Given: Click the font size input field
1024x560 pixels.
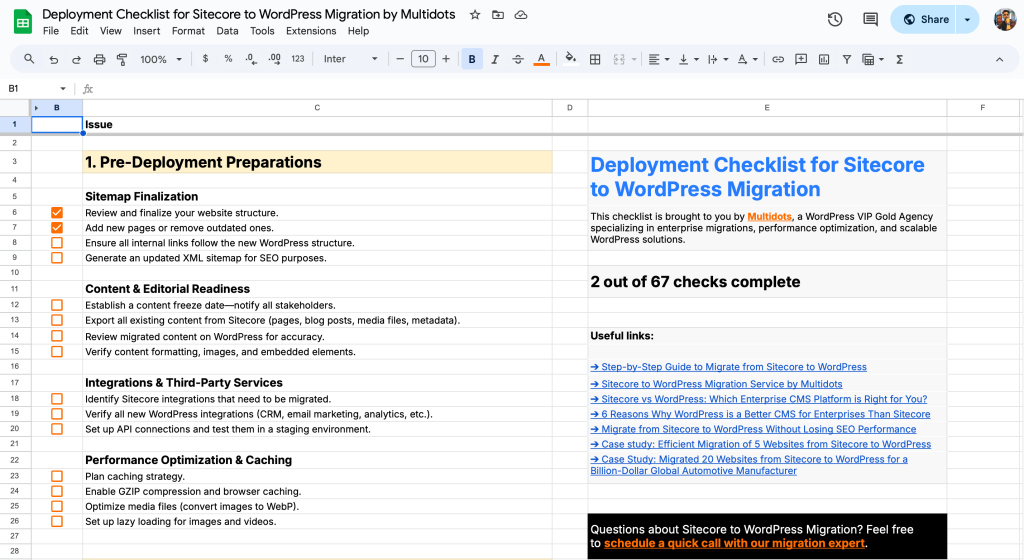Looking at the screenshot, I should coord(423,59).
